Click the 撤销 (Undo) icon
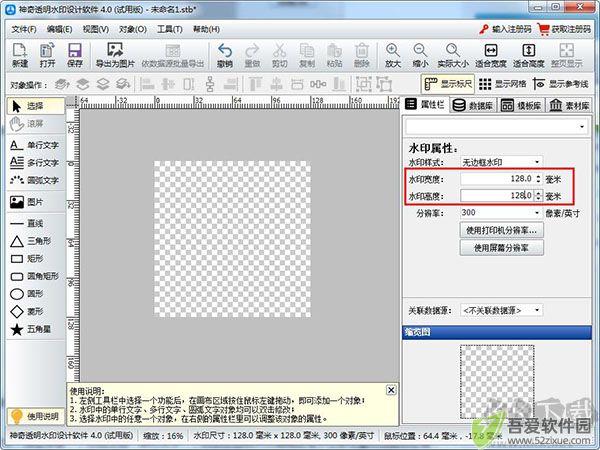 point(225,55)
